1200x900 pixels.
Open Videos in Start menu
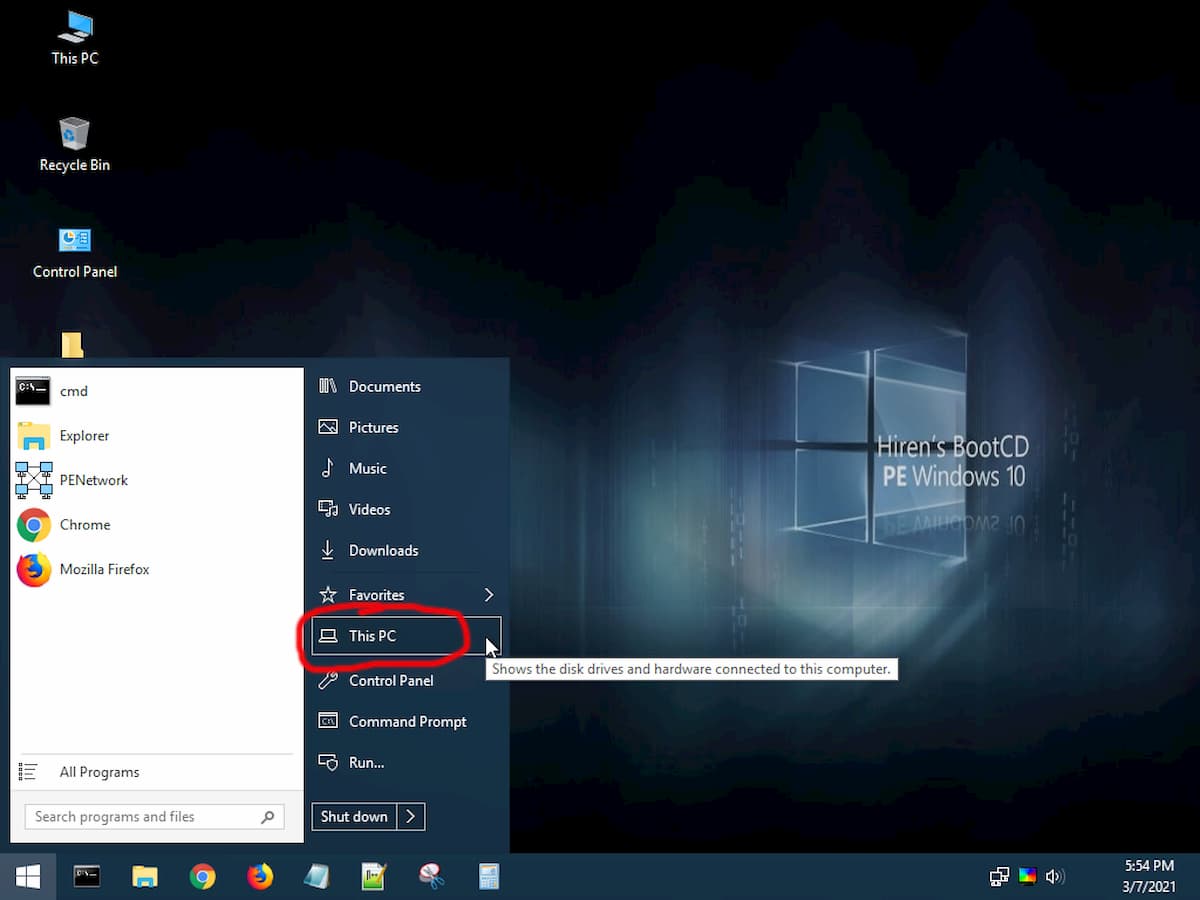[x=406, y=509]
